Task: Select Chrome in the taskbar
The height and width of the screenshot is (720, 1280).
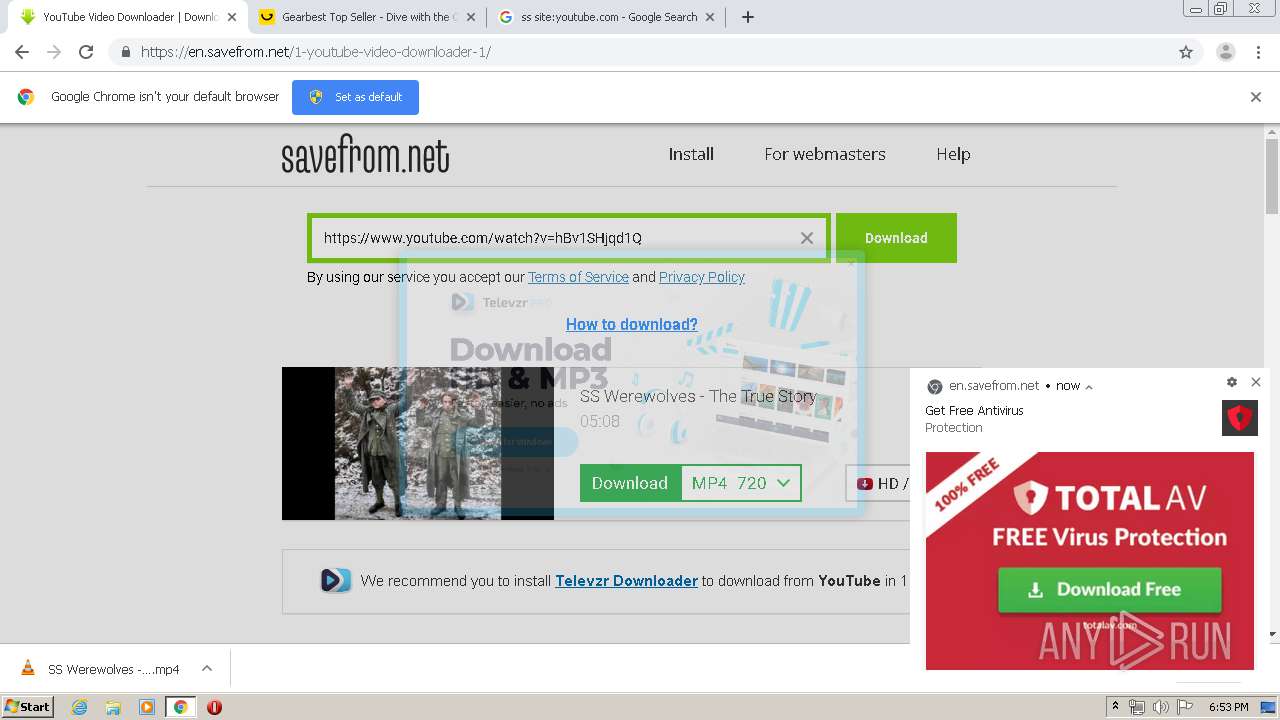Action: [180, 707]
